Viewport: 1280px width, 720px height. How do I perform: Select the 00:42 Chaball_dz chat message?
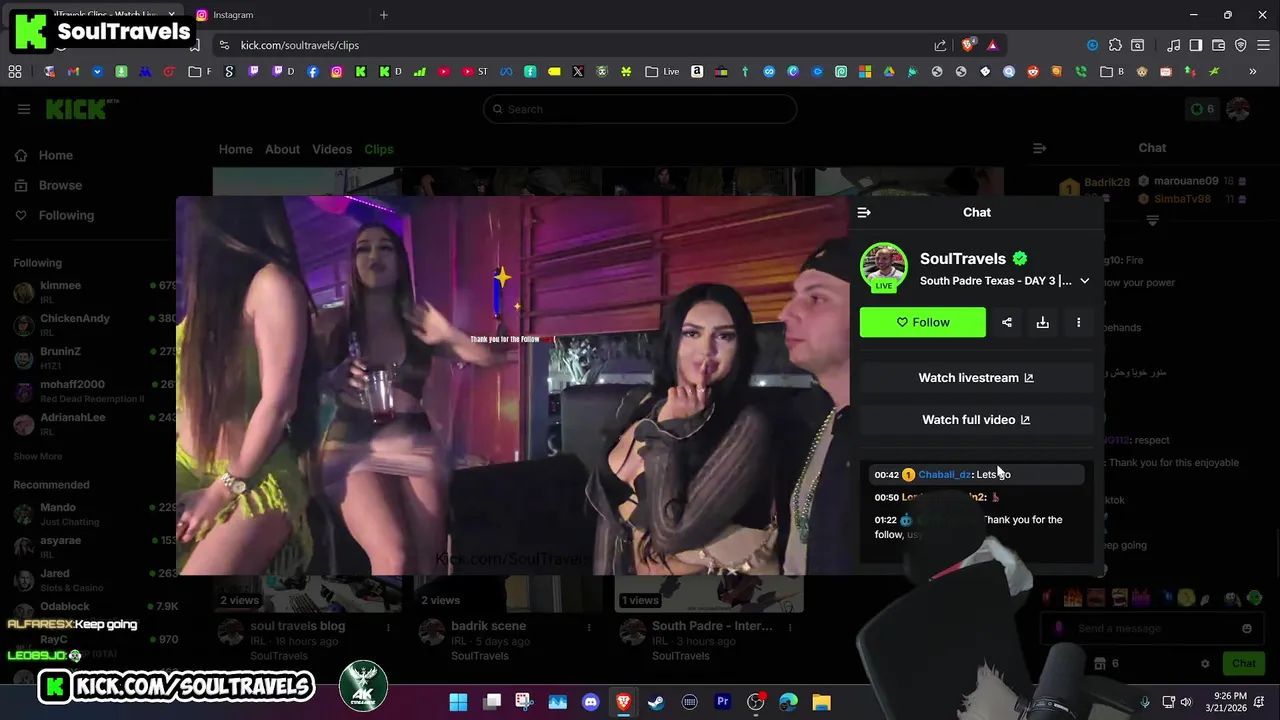click(976, 474)
